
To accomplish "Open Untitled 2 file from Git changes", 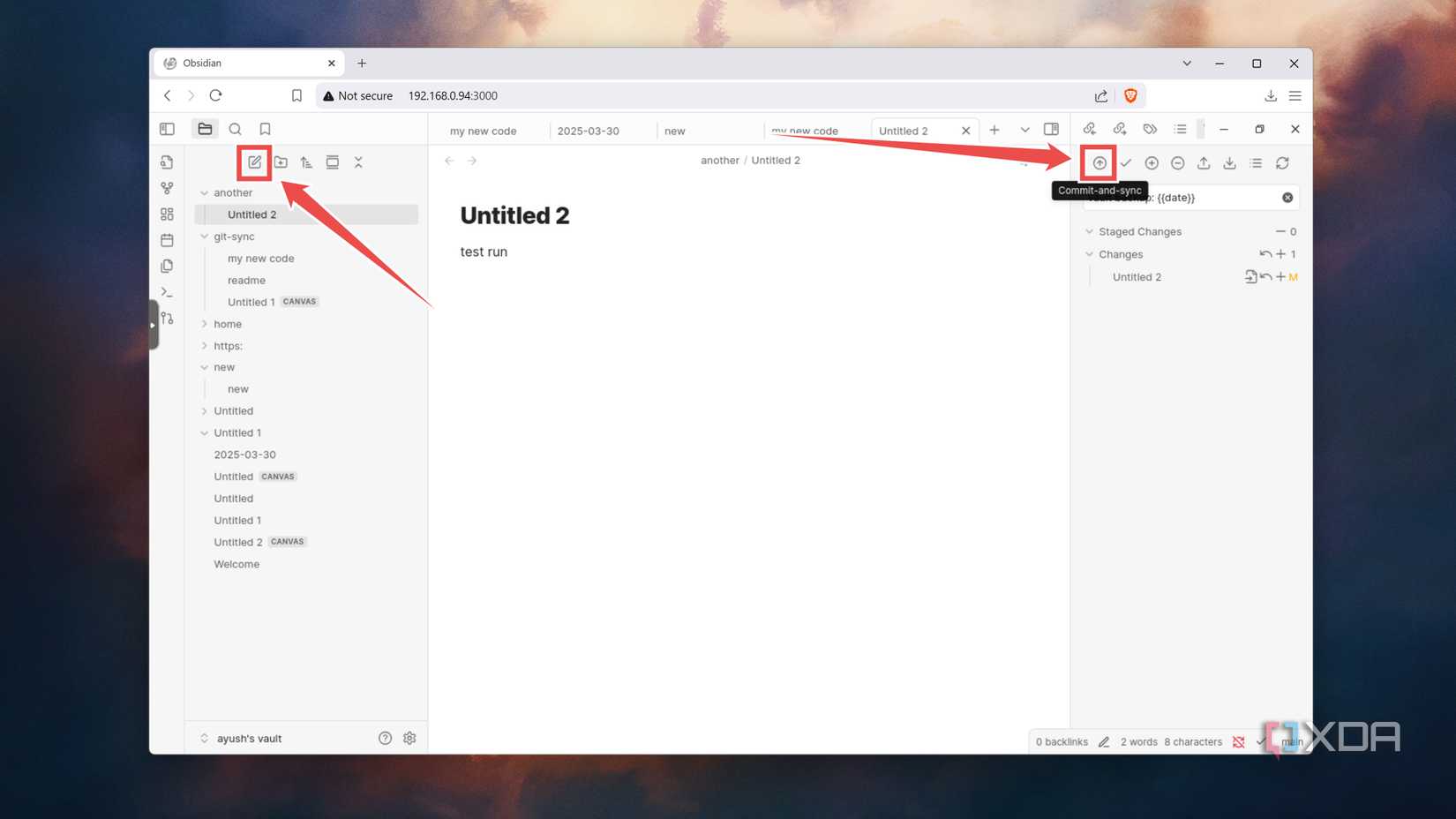I will coord(1250,277).
